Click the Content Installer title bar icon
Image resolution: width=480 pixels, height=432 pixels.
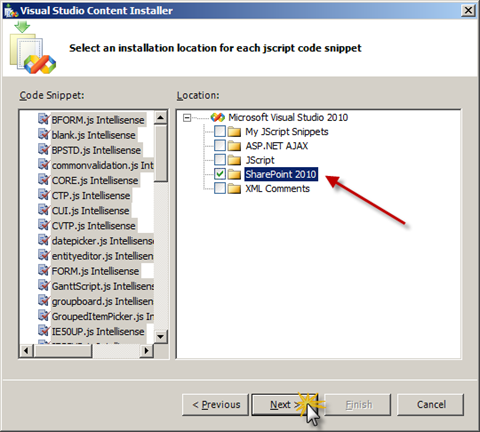click(x=11, y=11)
